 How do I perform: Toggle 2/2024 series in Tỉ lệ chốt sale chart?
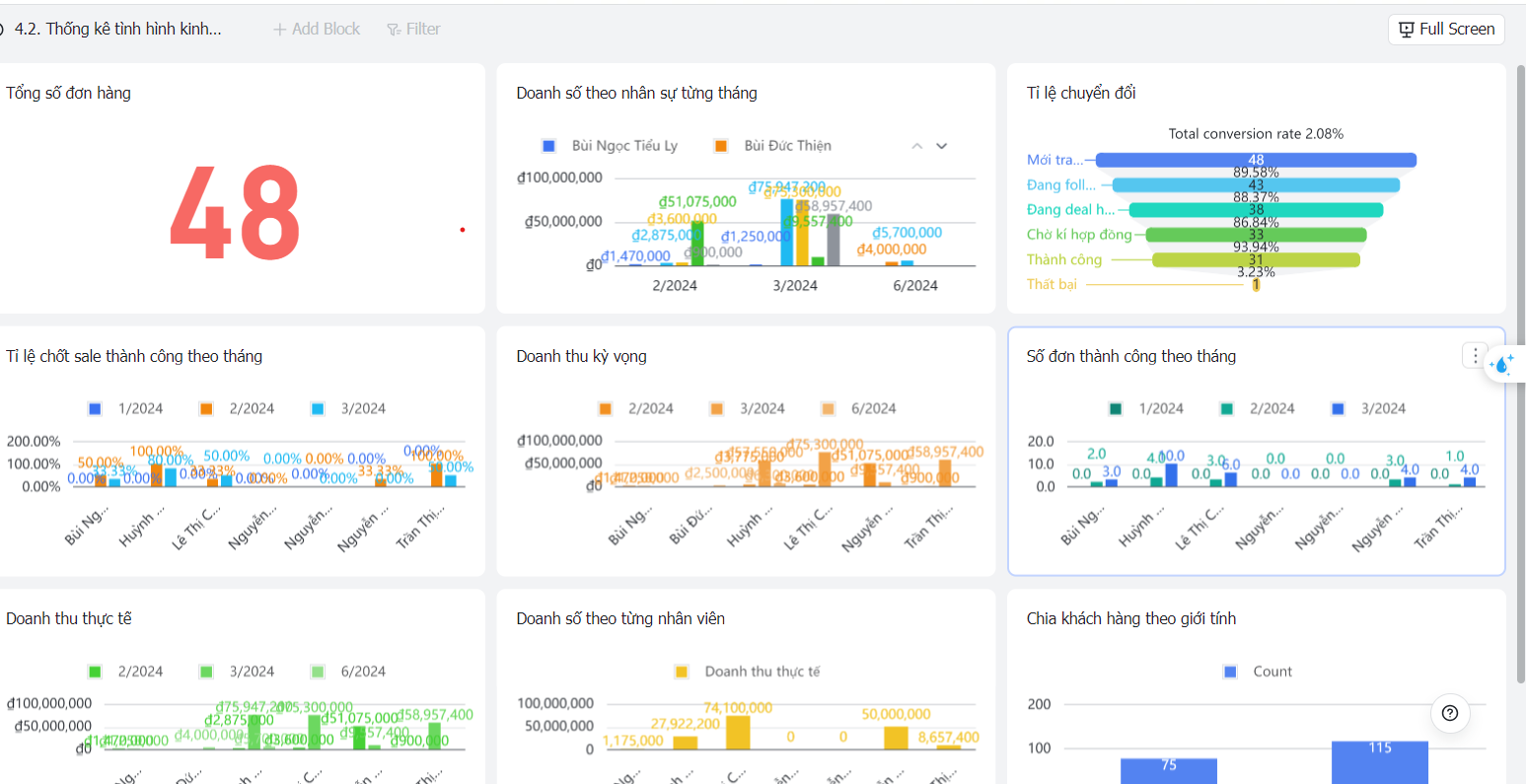coord(237,408)
